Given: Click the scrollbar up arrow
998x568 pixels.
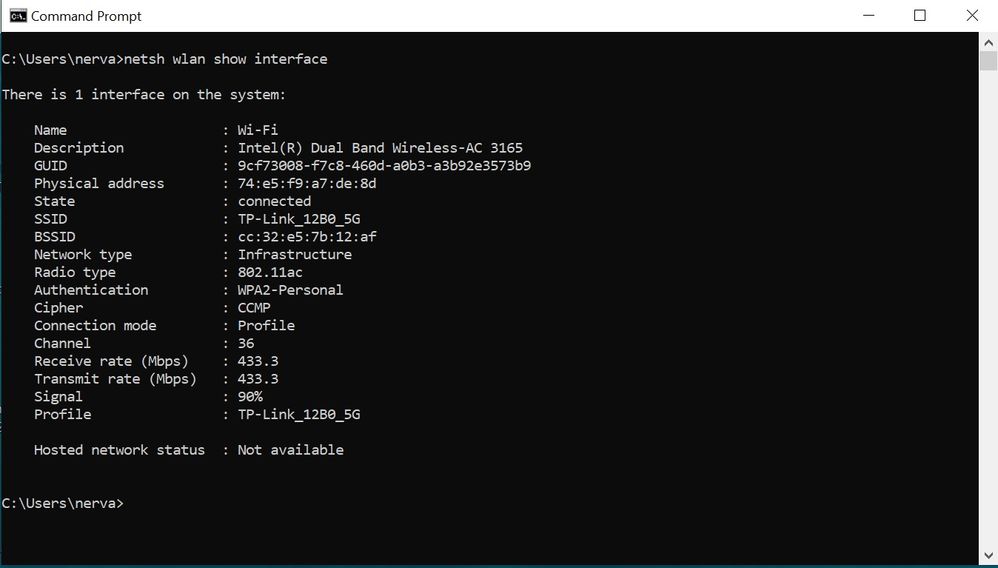Looking at the screenshot, I should 988,43.
